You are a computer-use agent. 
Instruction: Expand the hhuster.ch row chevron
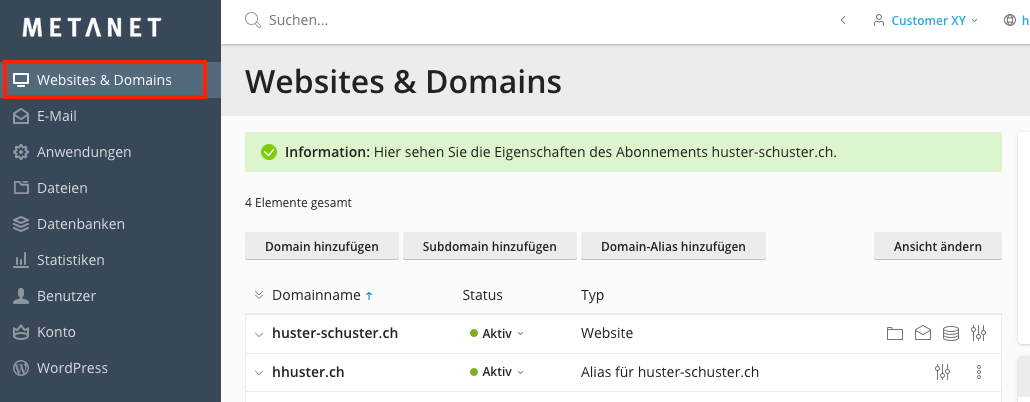pyautogui.click(x=259, y=373)
